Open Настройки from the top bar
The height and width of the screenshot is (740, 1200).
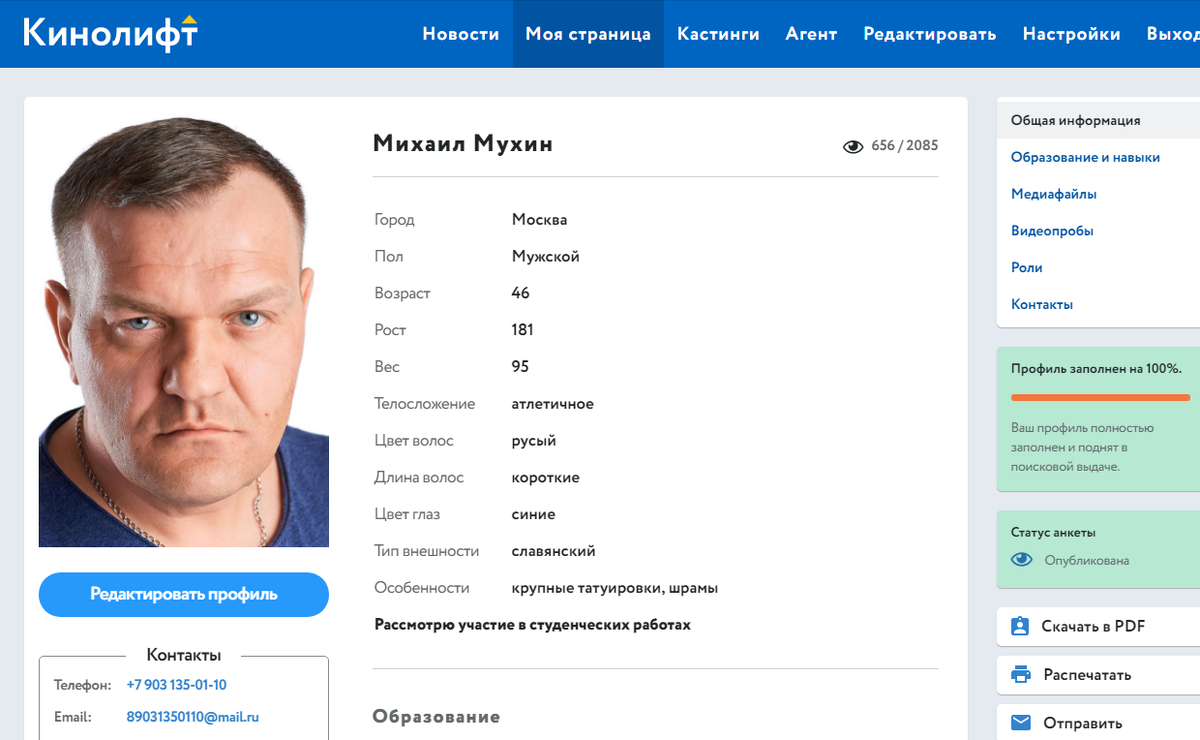click(1071, 34)
